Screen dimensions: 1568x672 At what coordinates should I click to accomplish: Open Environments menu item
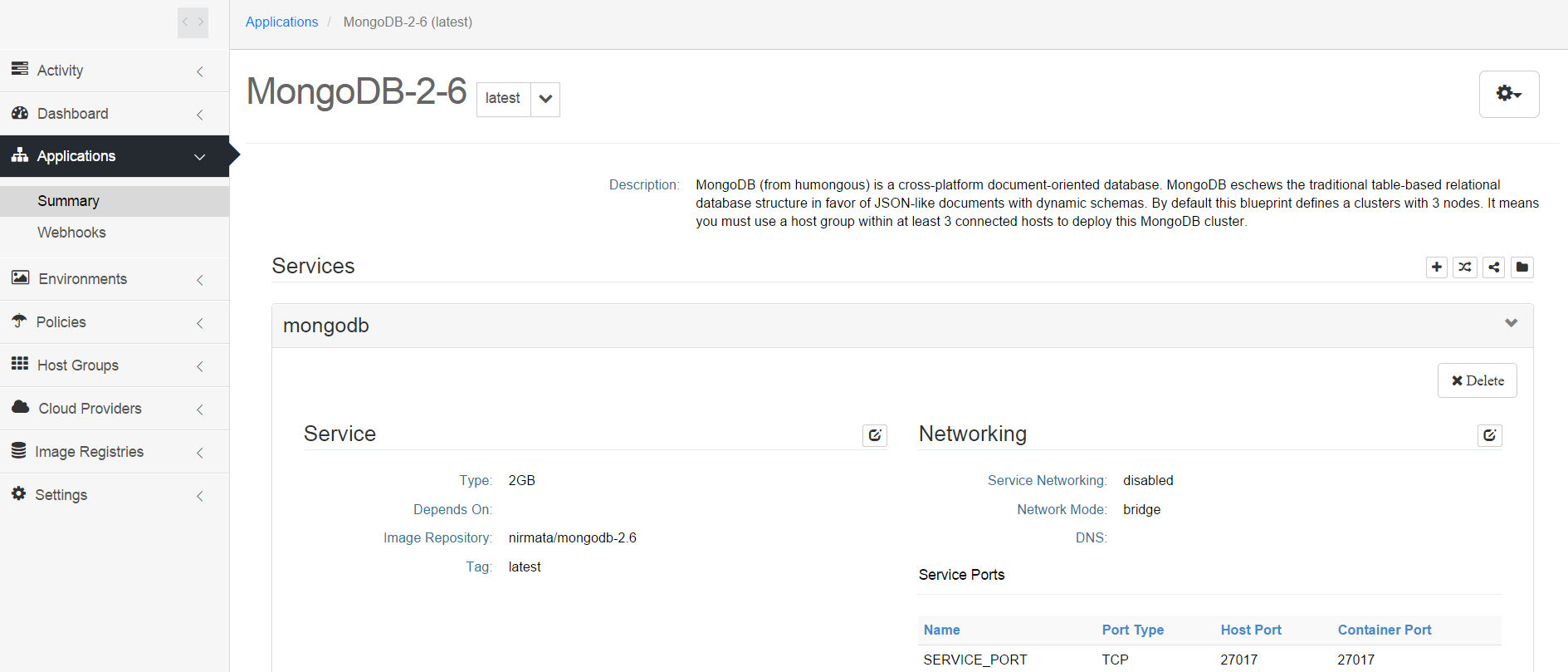(115, 279)
